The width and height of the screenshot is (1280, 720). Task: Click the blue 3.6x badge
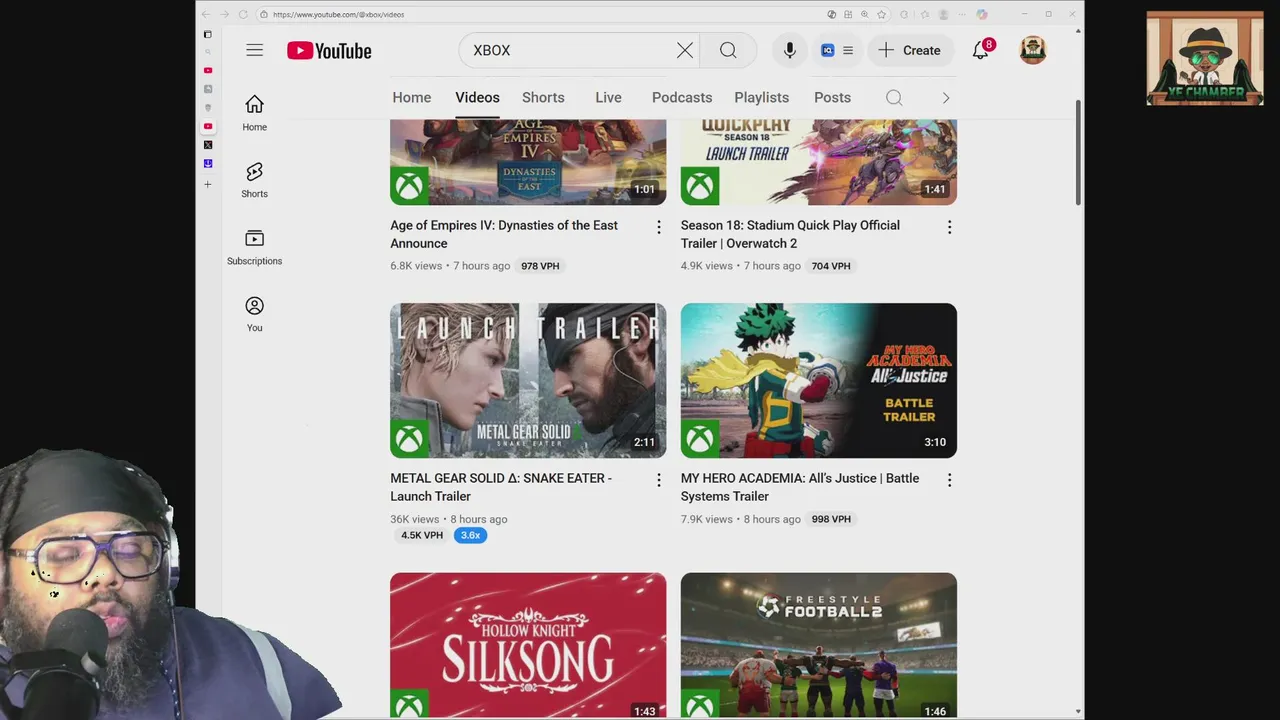[470, 535]
